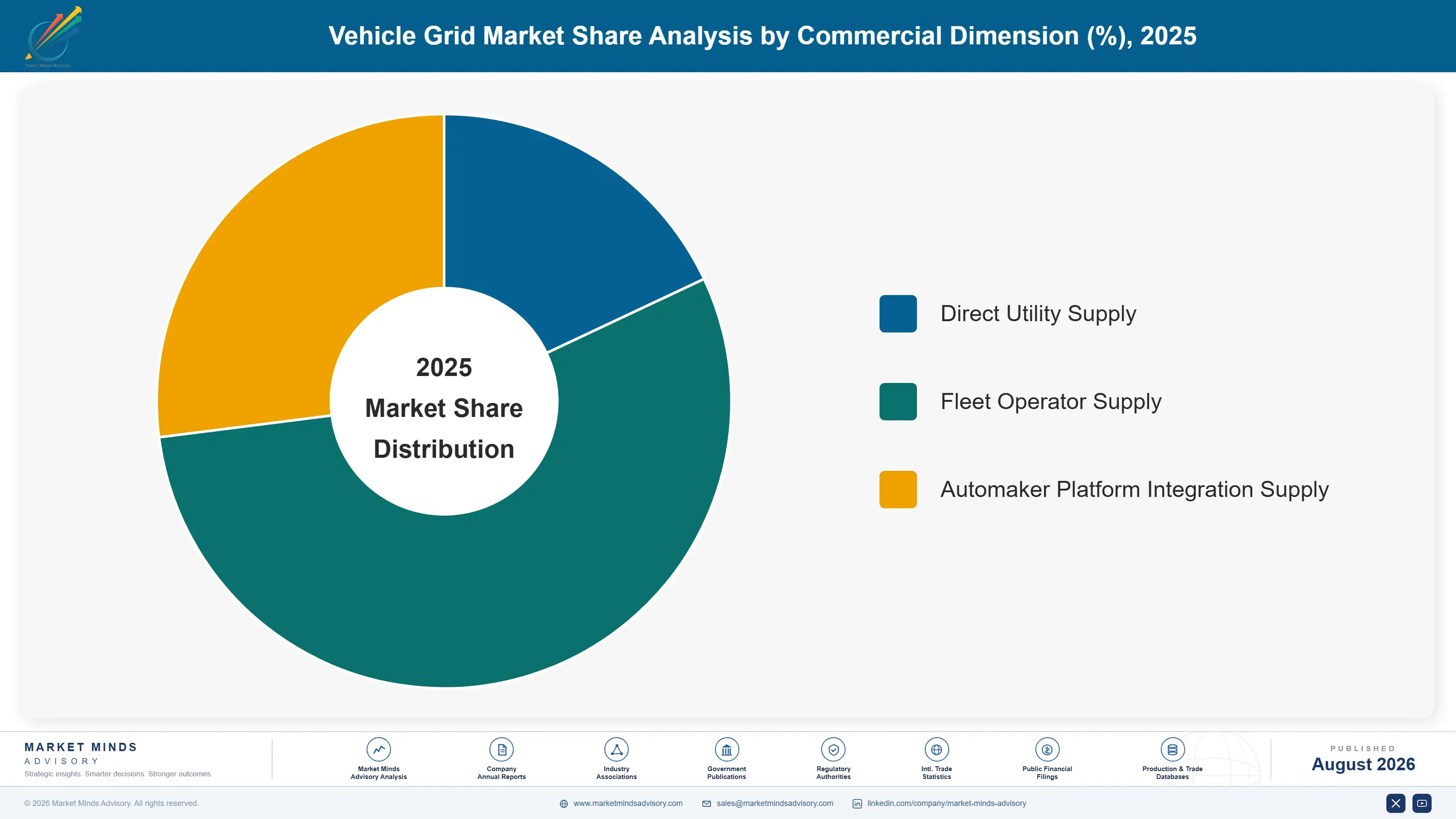1456x819 pixels.
Task: Open the X social media icon
Action: [1395, 803]
